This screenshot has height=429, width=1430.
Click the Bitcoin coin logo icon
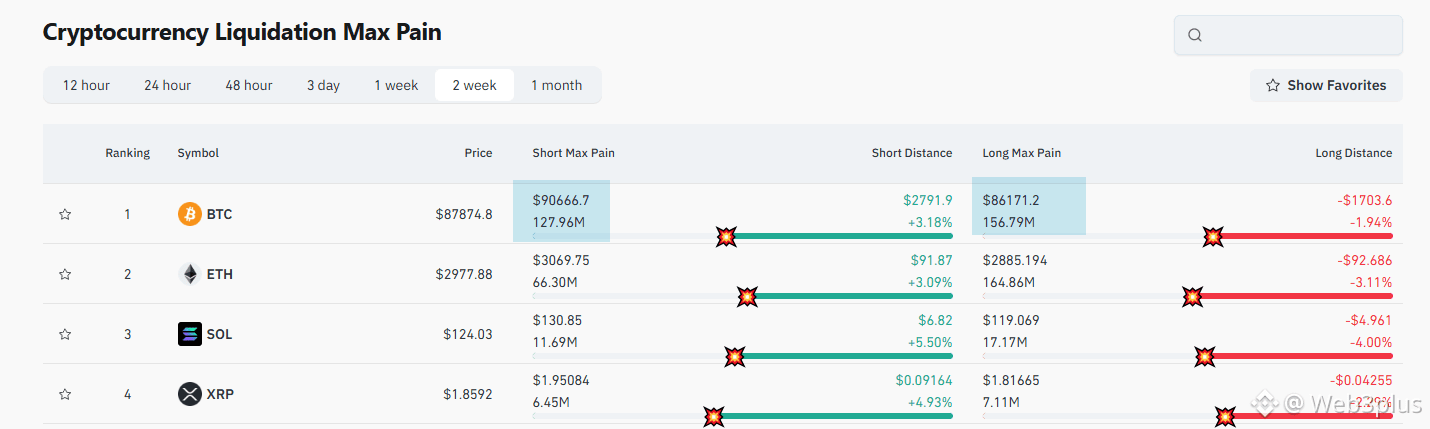tap(190, 214)
